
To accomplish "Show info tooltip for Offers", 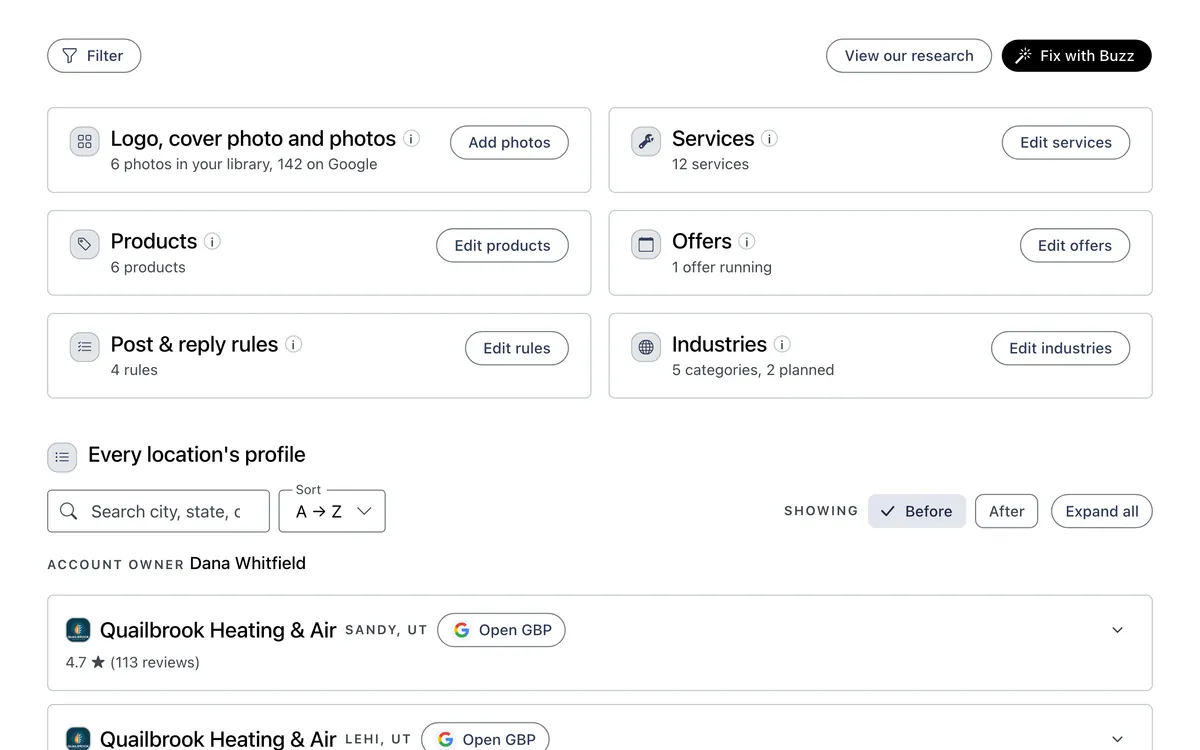I will (x=747, y=242).
